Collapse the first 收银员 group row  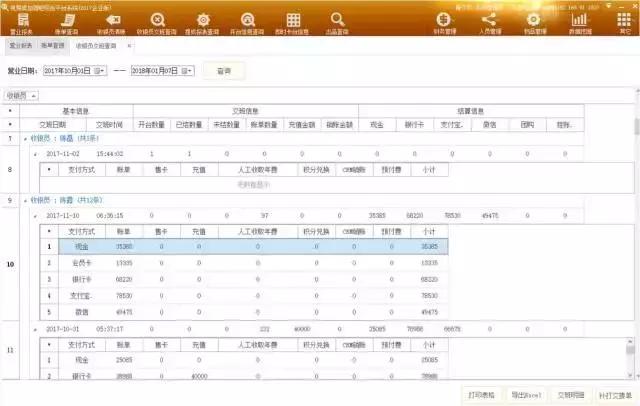coord(25,139)
